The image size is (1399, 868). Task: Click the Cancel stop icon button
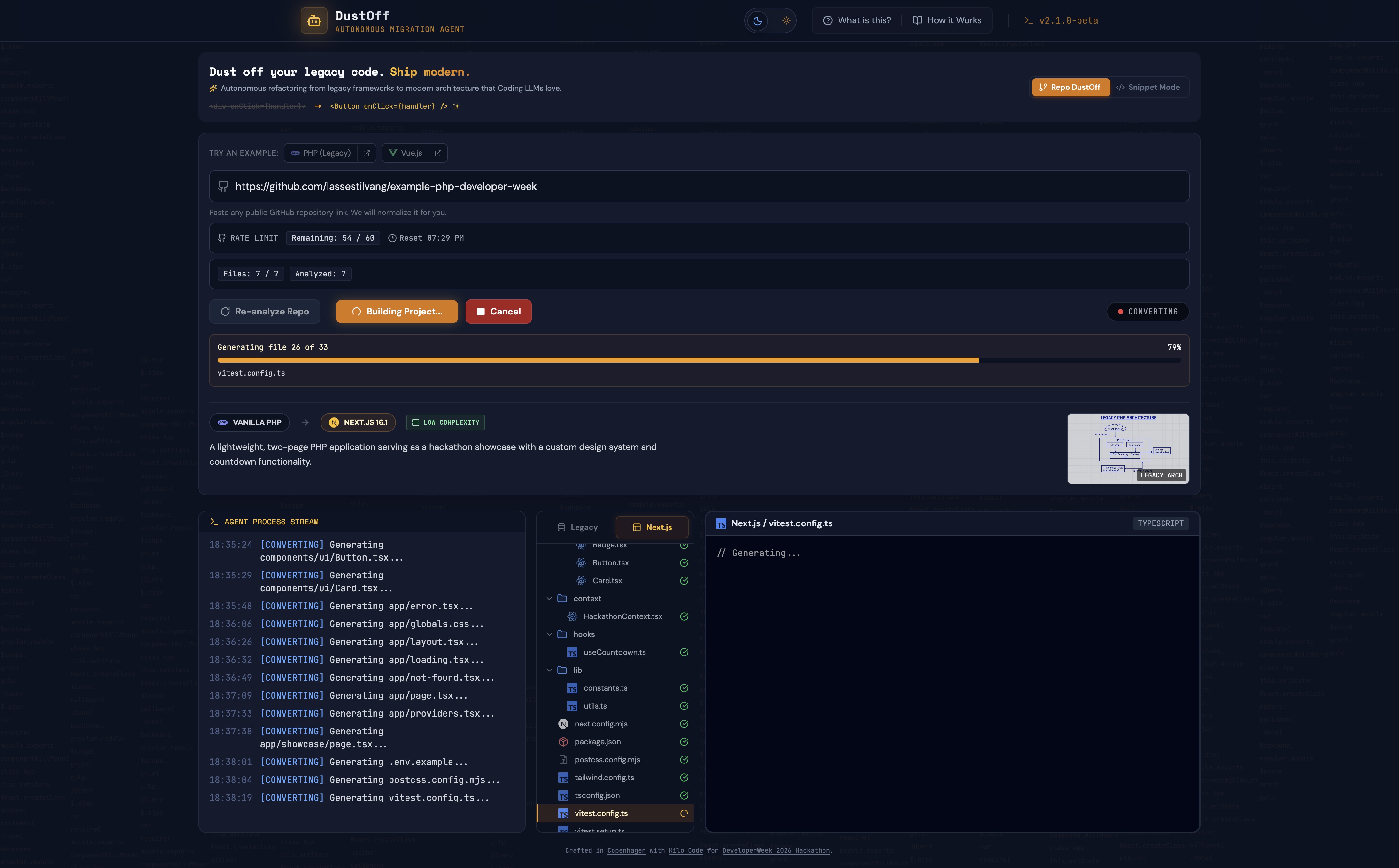498,312
